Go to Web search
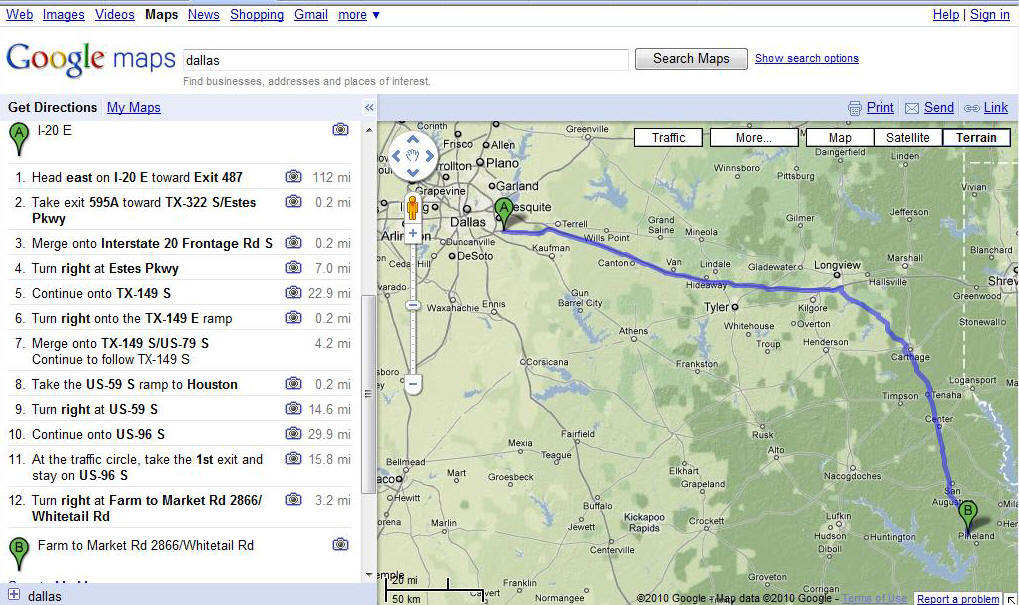Viewport: 1019px width, 605px height. [19, 14]
